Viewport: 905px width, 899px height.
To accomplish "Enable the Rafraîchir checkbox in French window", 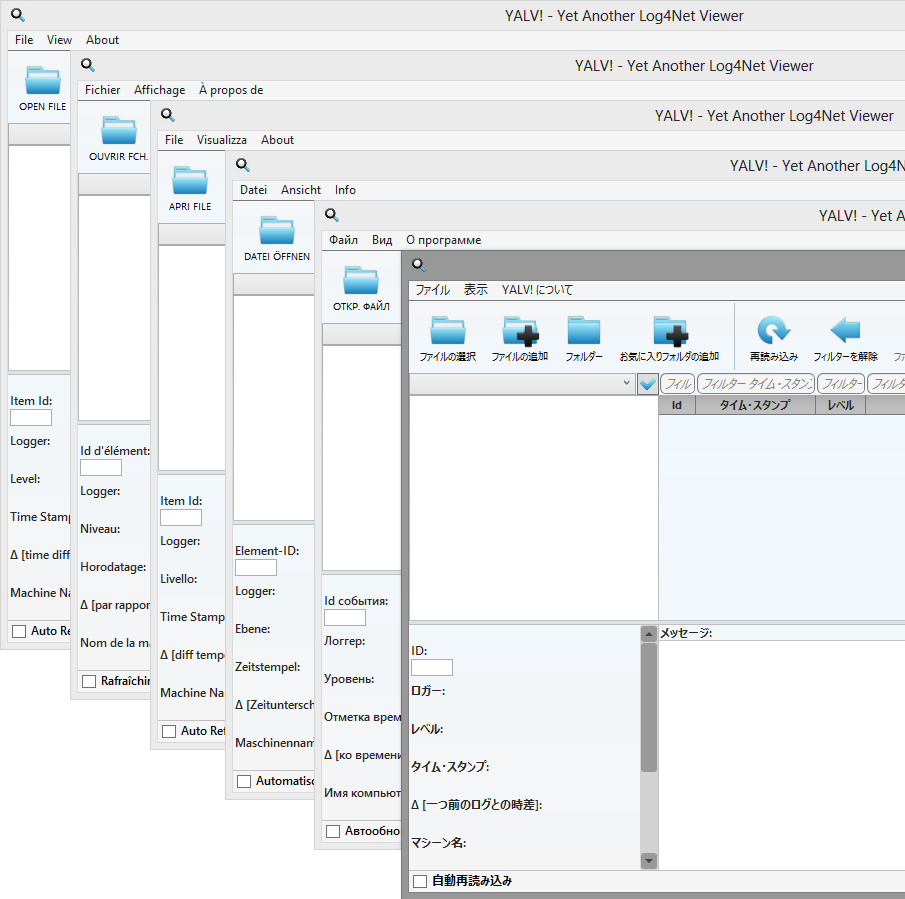I will pyautogui.click(x=89, y=681).
